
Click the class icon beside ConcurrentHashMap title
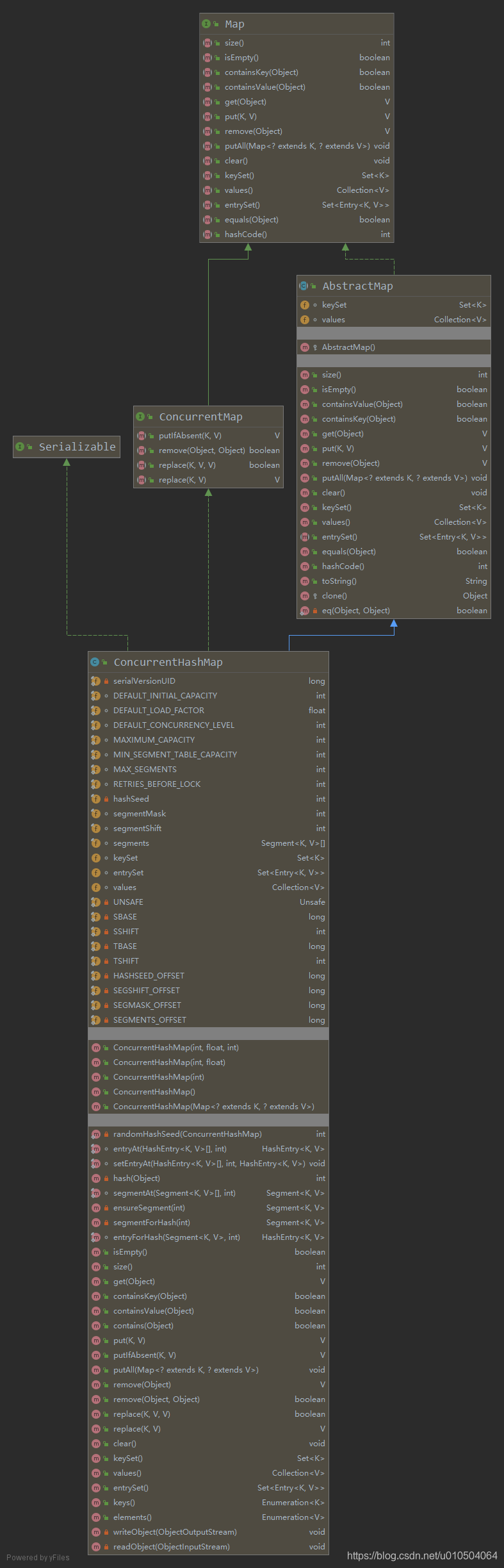(x=95, y=662)
